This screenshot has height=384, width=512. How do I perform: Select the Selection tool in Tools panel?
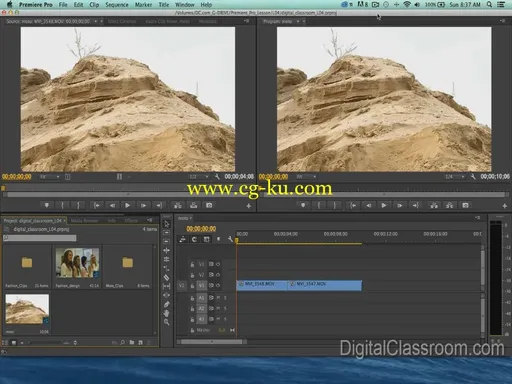167,224
